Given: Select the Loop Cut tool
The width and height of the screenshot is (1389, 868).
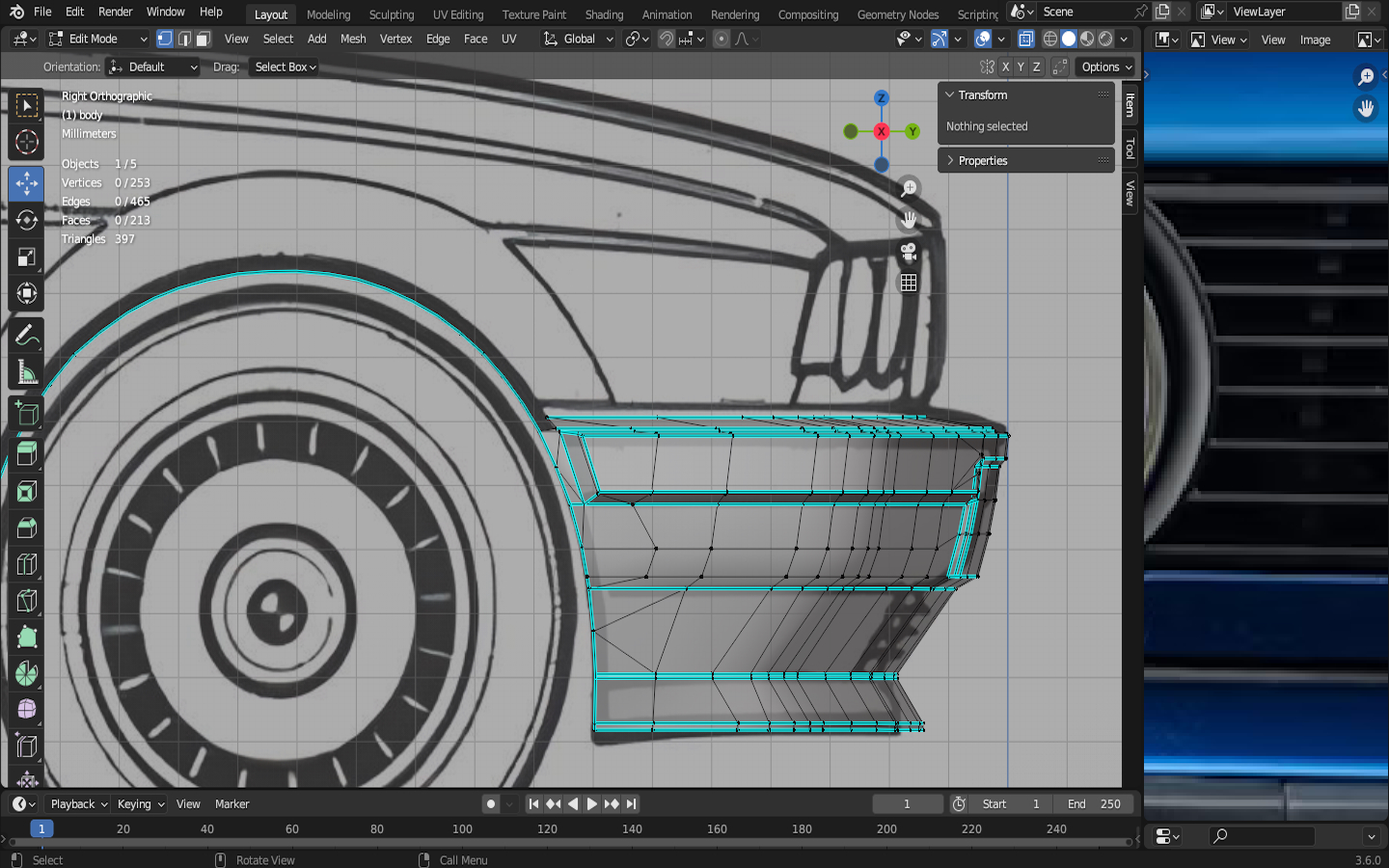Looking at the screenshot, I should click(26, 564).
